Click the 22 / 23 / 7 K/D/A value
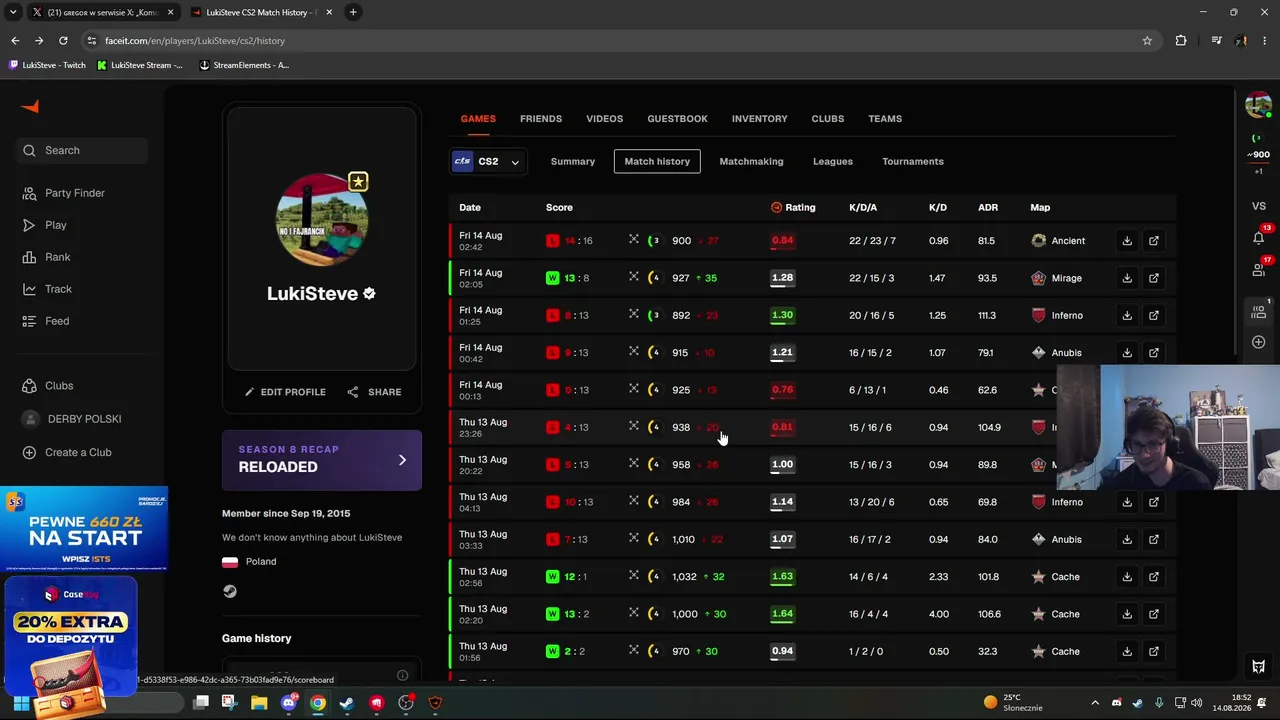Screen dimensions: 1280x720 872,241
